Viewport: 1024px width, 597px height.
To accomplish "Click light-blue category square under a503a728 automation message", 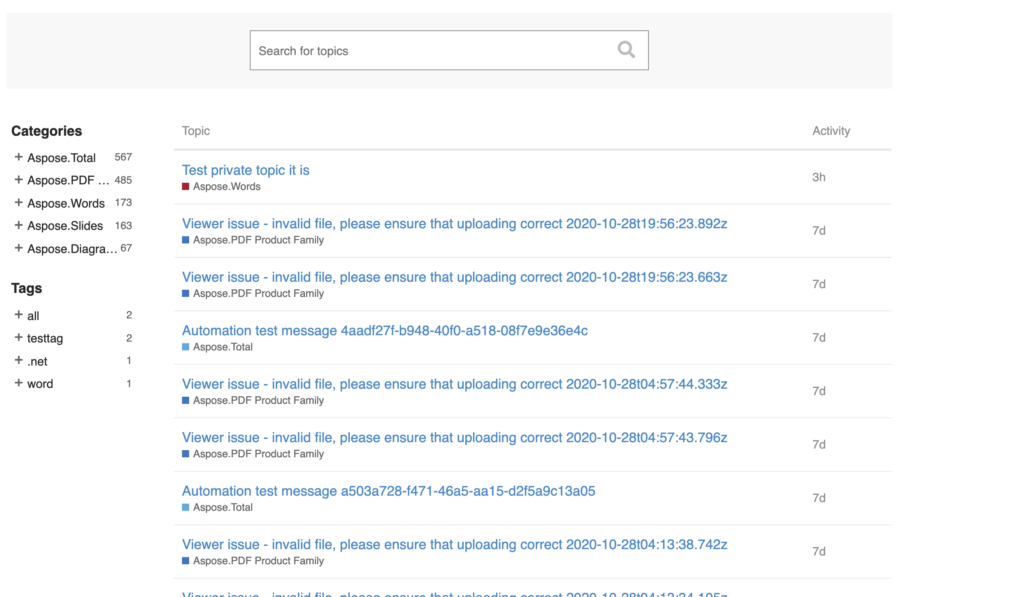I will tap(185, 508).
